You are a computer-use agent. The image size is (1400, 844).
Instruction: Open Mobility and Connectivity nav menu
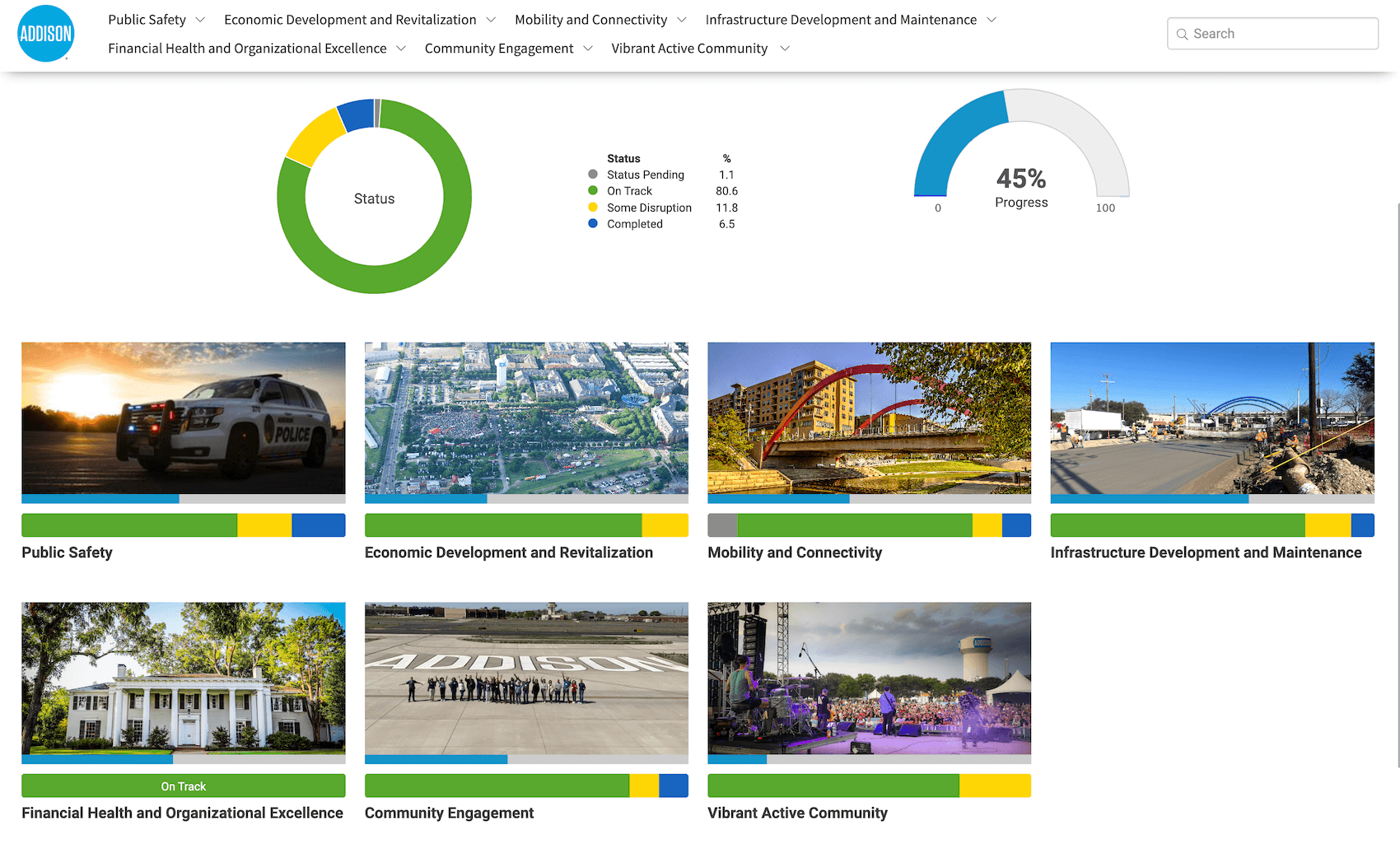click(591, 20)
